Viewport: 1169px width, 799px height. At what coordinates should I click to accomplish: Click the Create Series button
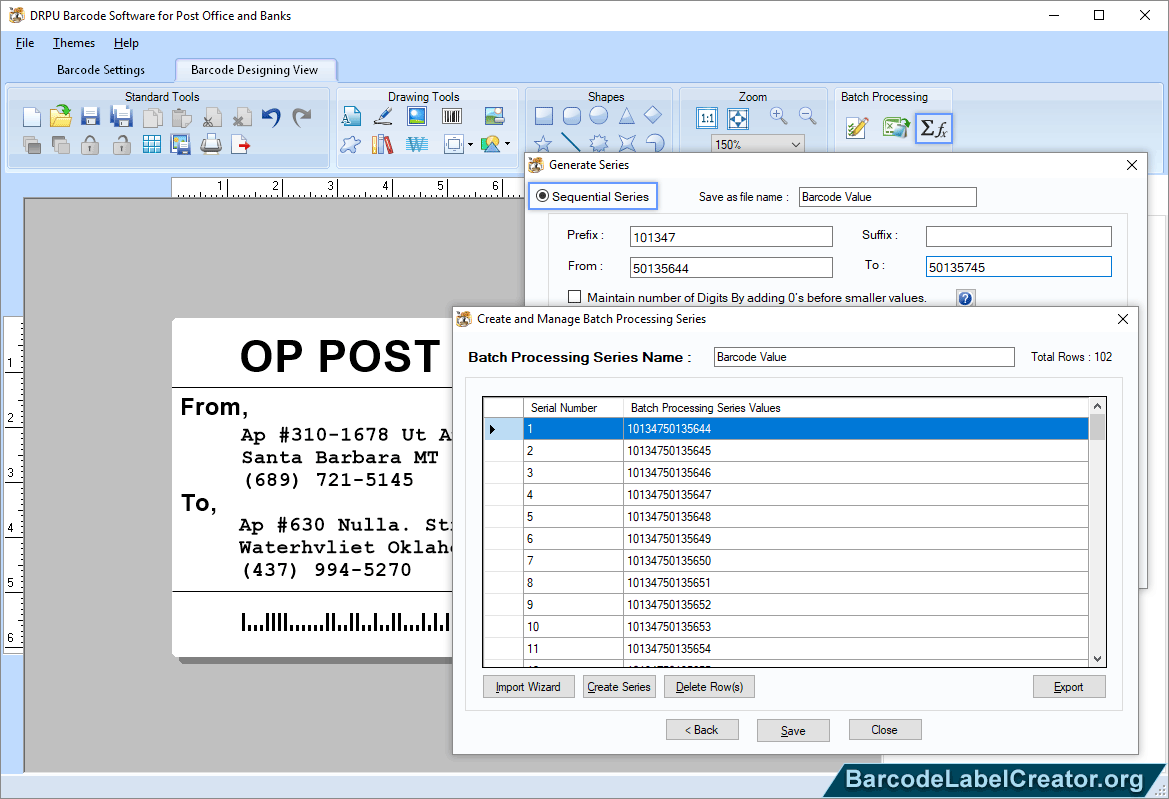point(619,686)
